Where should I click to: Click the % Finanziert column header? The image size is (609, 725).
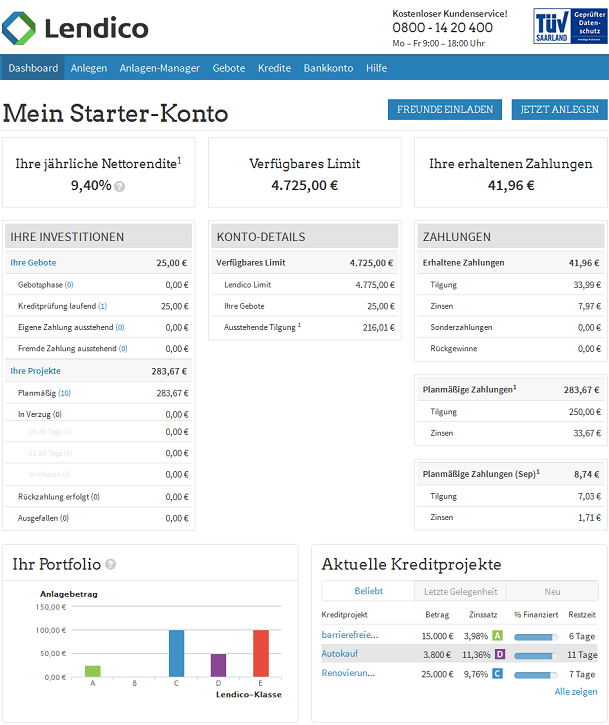(x=536, y=614)
